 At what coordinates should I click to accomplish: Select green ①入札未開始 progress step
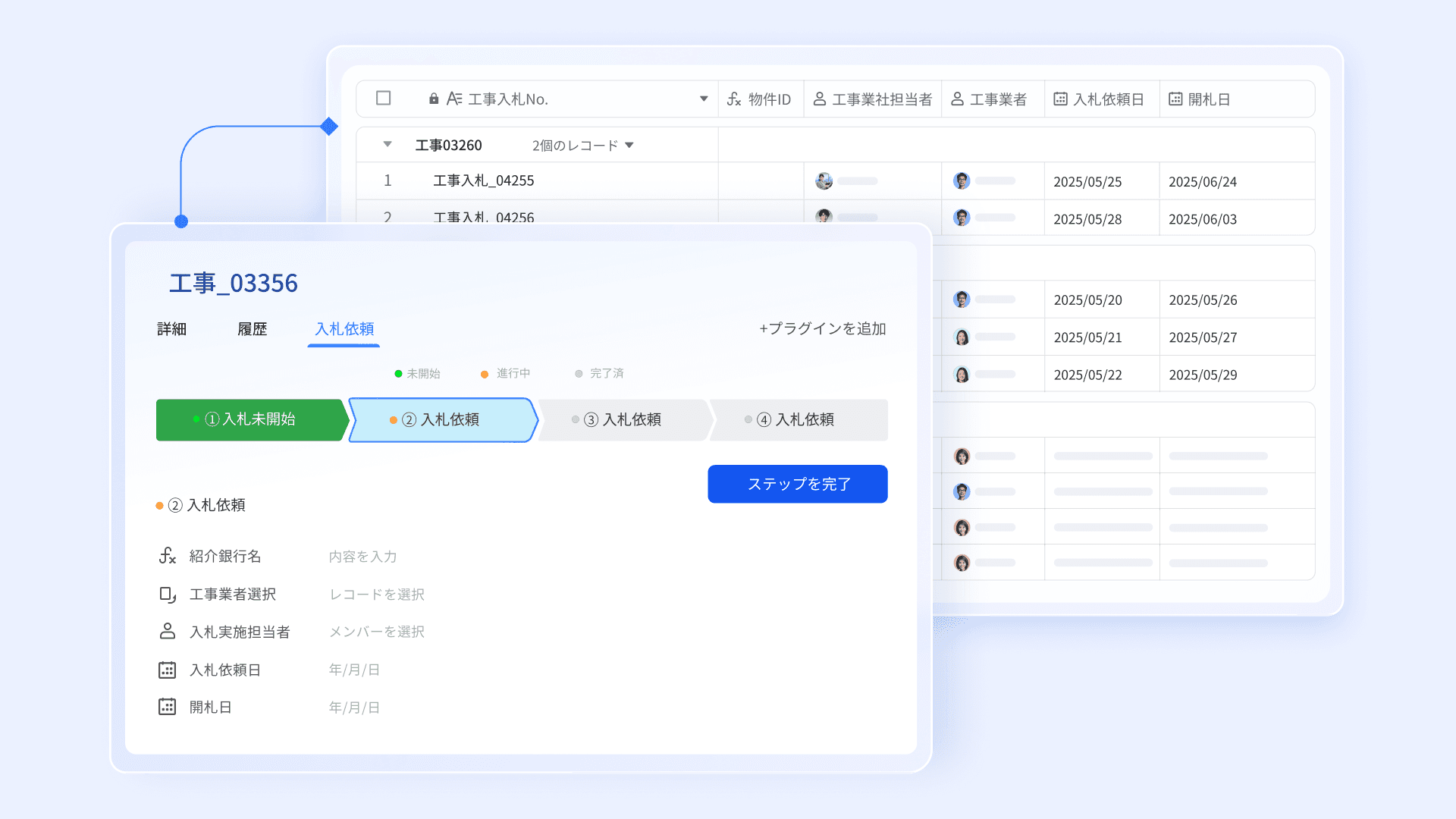(250, 419)
